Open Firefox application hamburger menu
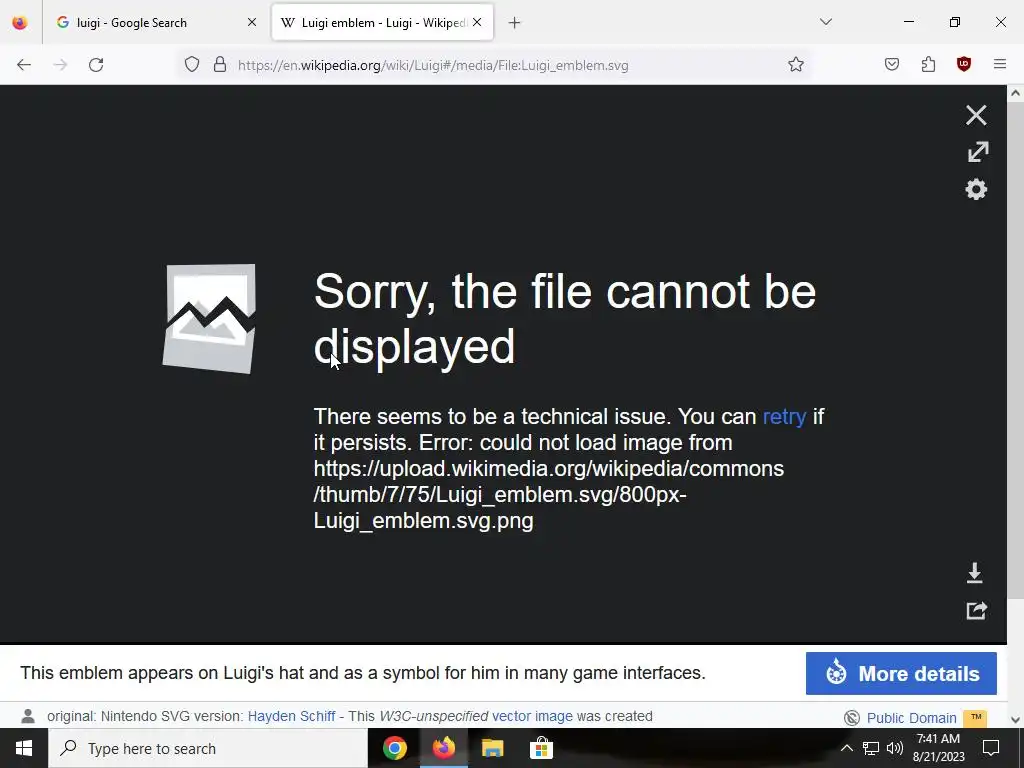The image size is (1024, 768). click(x=1000, y=64)
